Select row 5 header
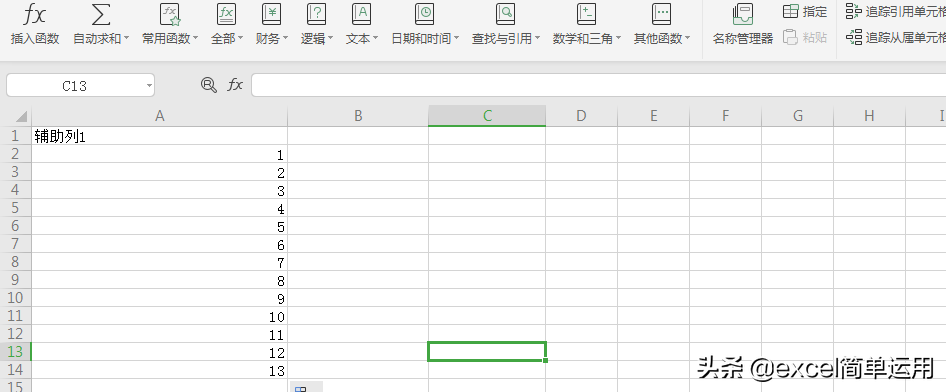The width and height of the screenshot is (946, 392). click(15, 208)
